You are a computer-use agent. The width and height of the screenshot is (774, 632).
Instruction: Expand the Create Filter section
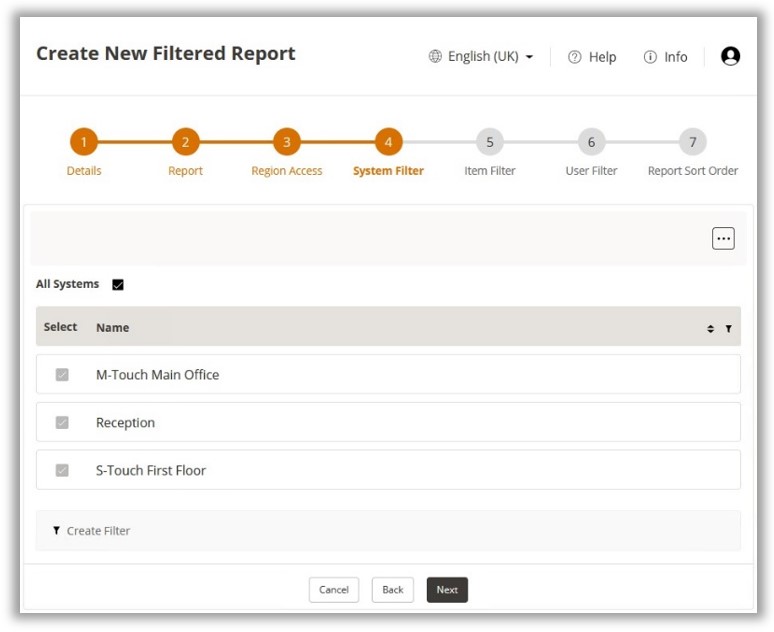pyautogui.click(x=98, y=531)
